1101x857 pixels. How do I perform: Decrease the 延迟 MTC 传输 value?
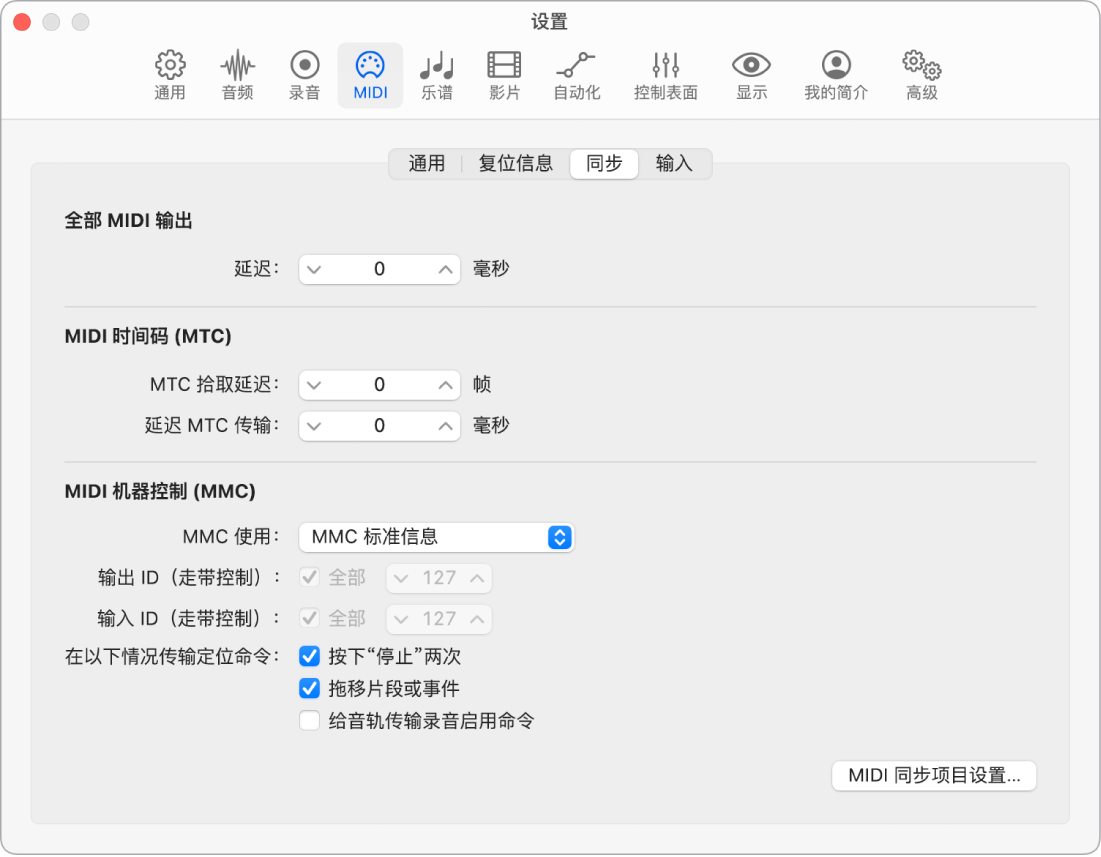click(x=314, y=426)
